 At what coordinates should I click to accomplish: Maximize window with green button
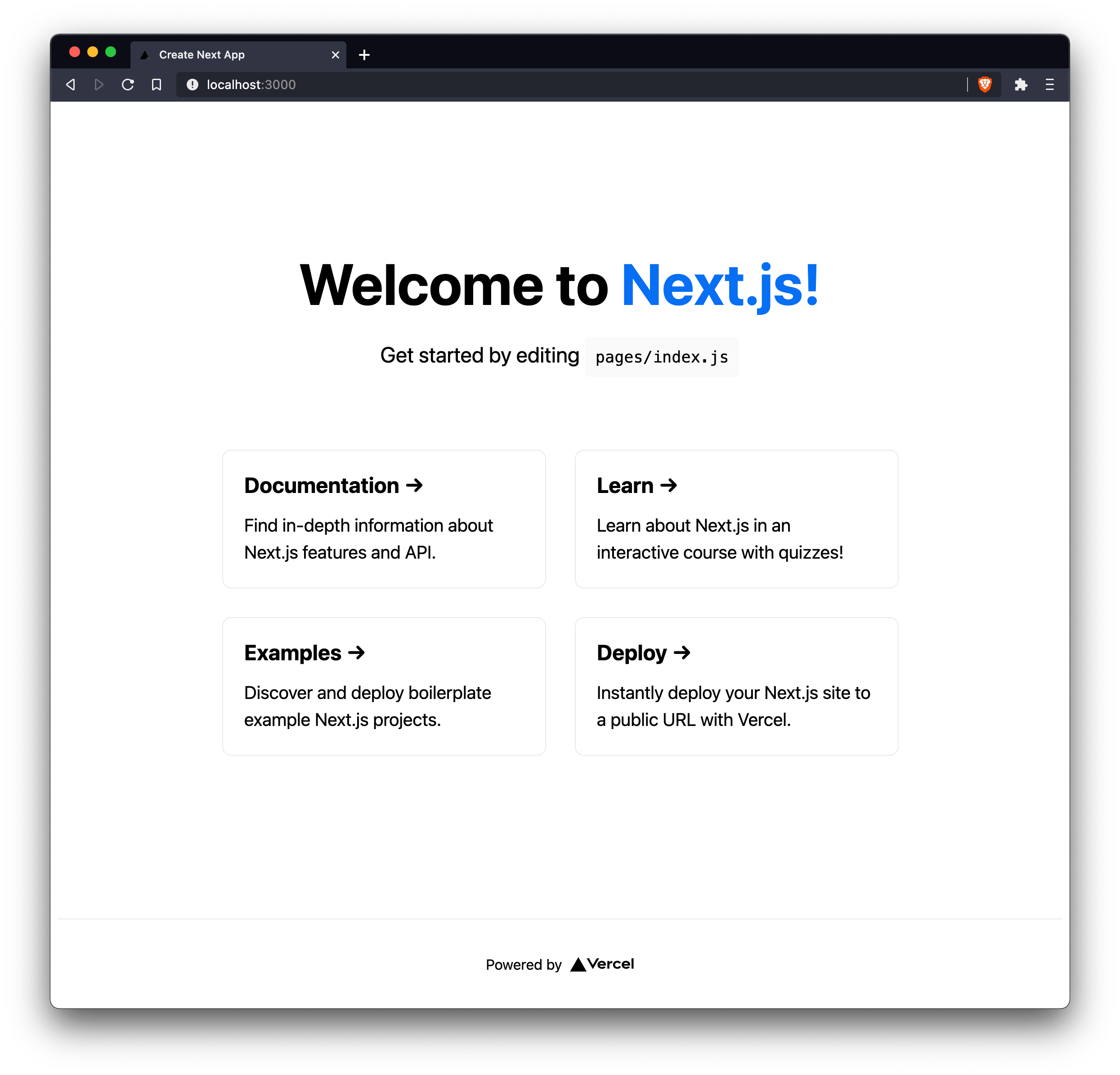click(111, 52)
